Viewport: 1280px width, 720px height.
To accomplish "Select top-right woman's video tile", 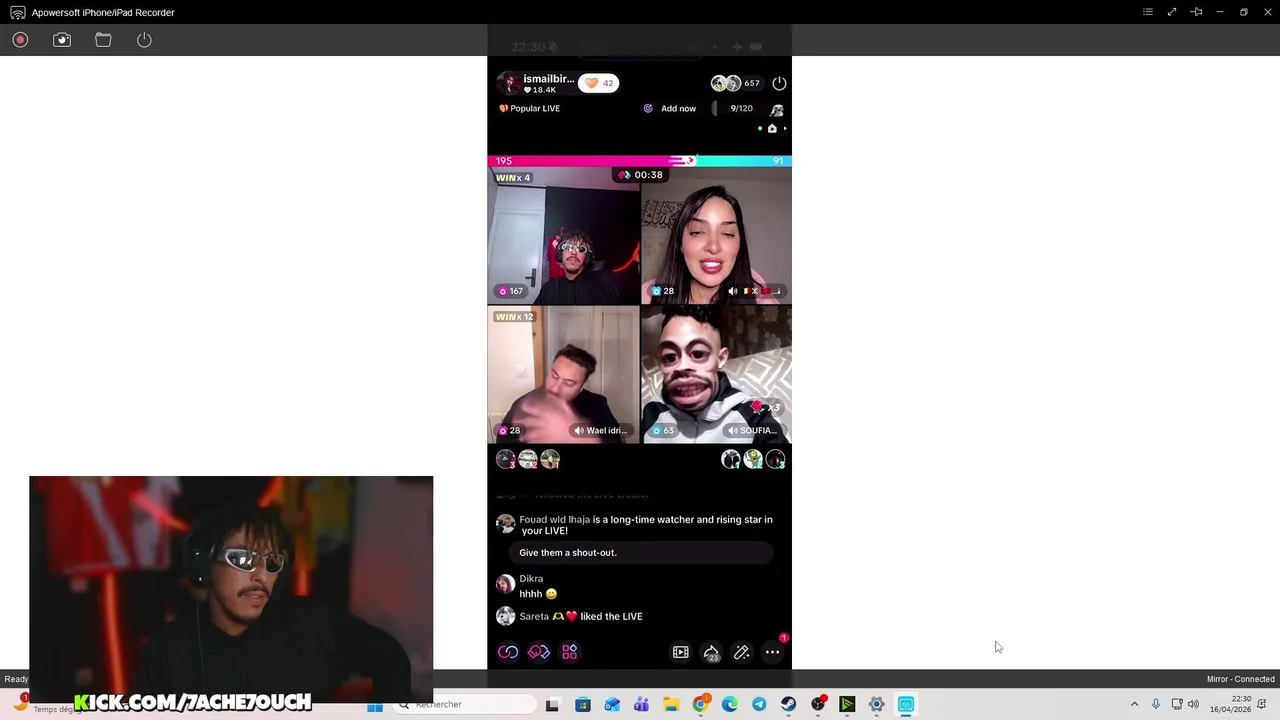I will [716, 236].
